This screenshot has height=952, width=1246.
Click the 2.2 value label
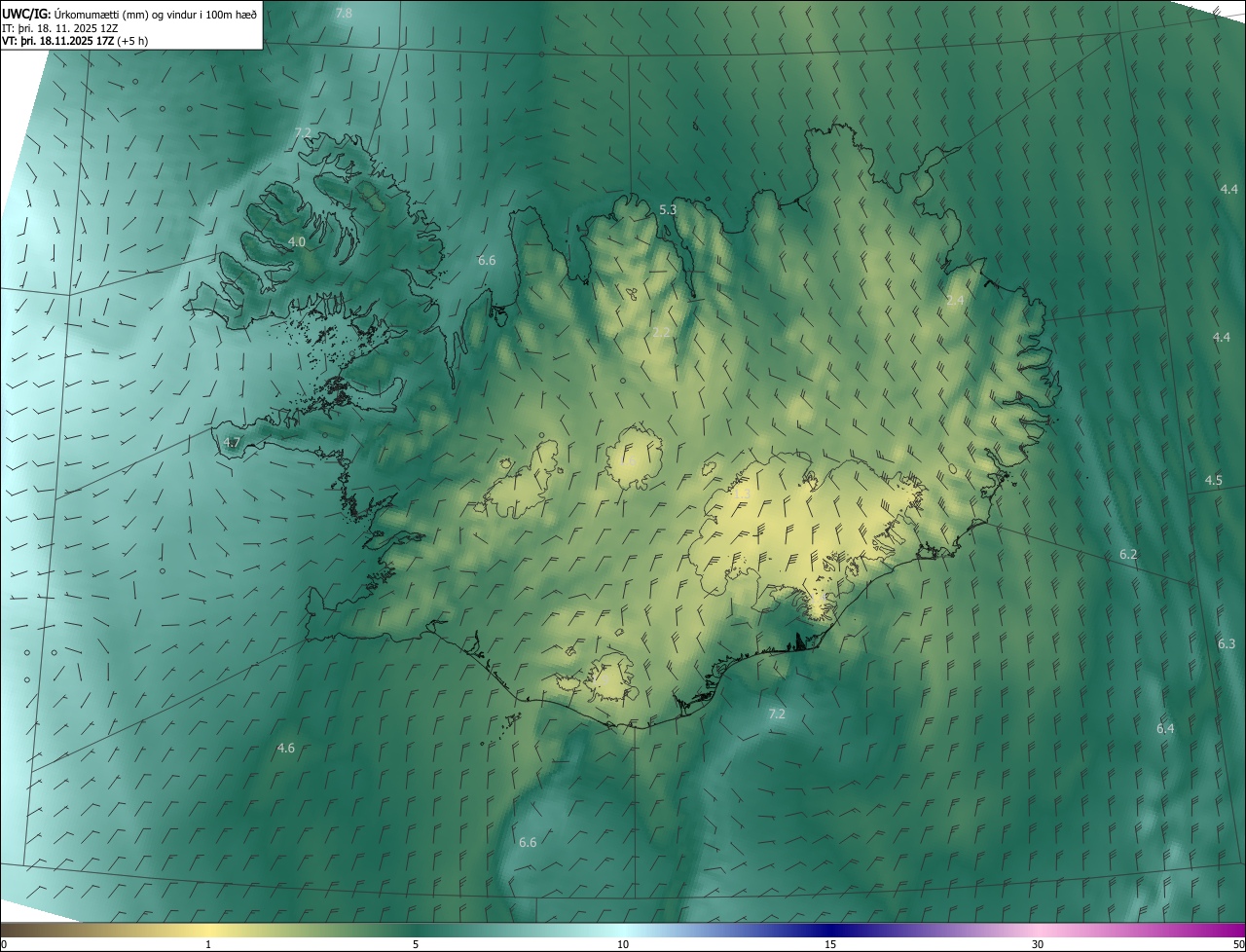click(661, 333)
